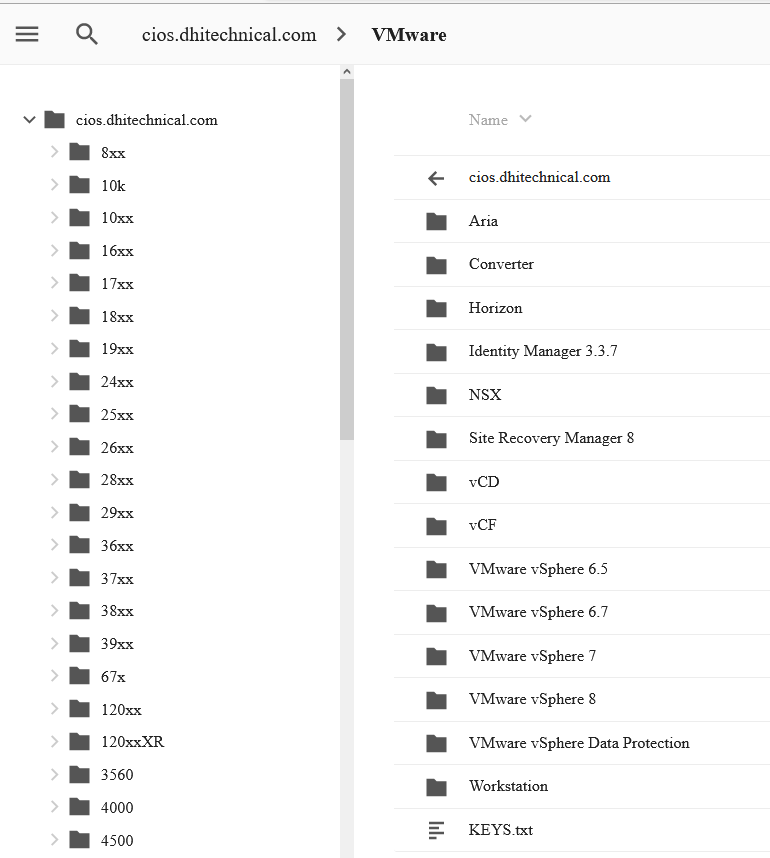This screenshot has width=770, height=858.
Task: Expand the 10xx tree folder
Action: (54, 218)
